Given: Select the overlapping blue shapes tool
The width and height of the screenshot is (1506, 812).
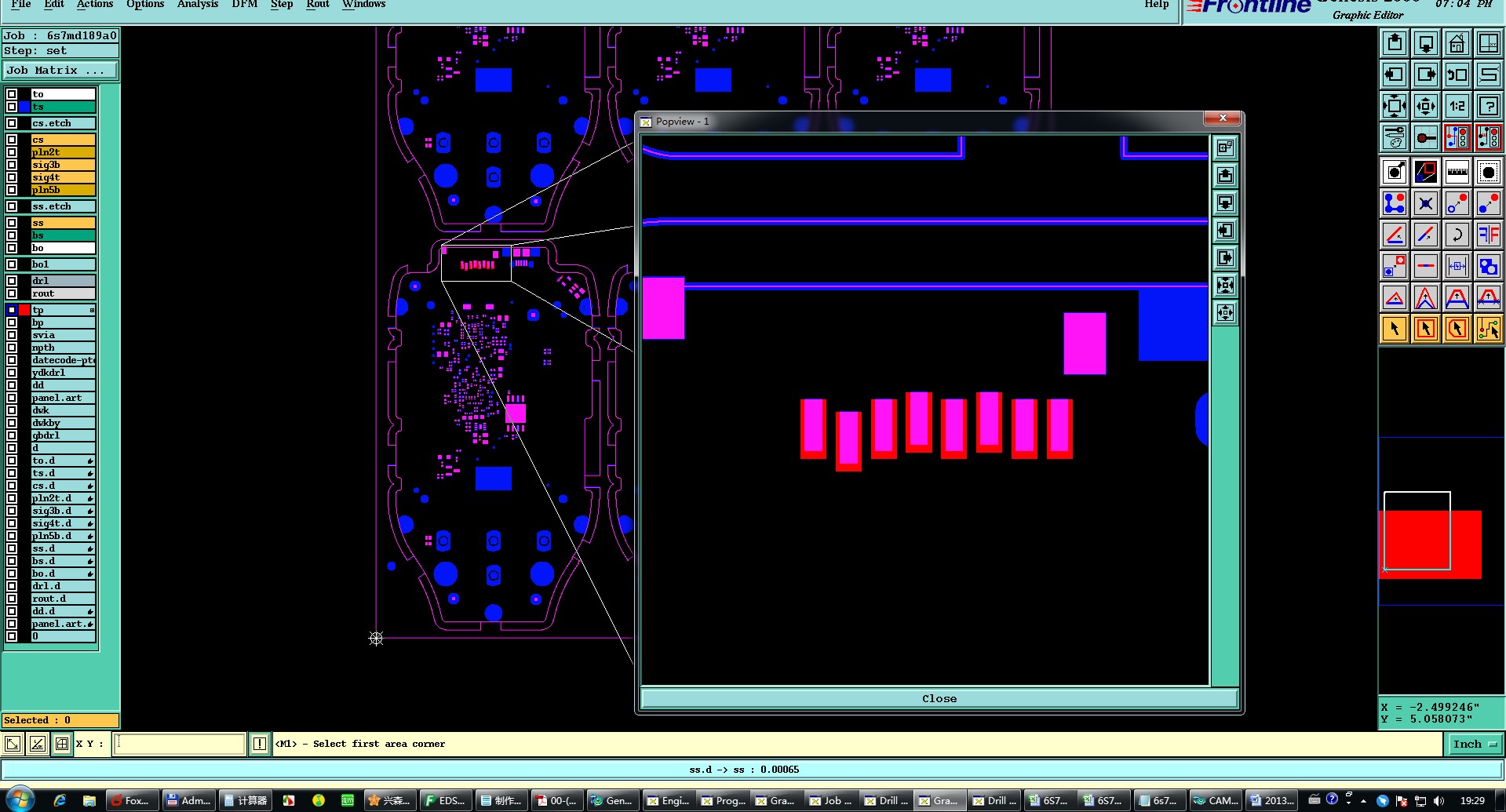Looking at the screenshot, I should coord(1488,266).
